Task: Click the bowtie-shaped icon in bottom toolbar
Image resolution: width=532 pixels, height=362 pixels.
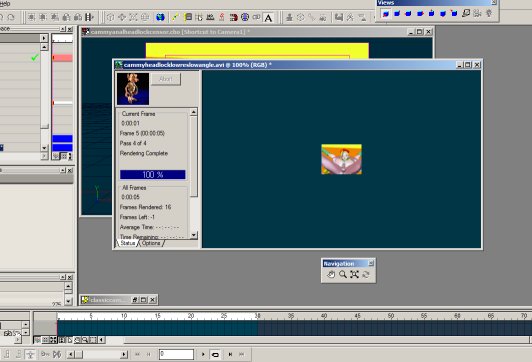Action: (57, 355)
